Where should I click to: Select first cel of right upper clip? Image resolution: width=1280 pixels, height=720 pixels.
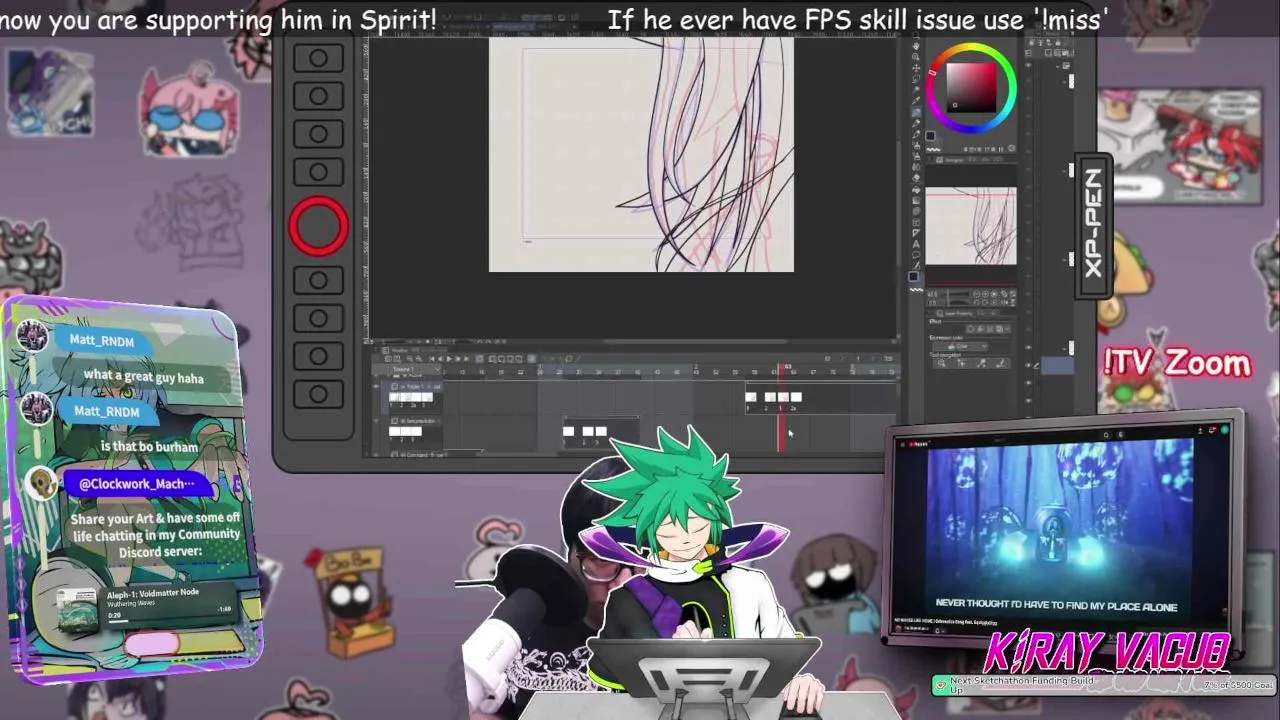(x=751, y=397)
